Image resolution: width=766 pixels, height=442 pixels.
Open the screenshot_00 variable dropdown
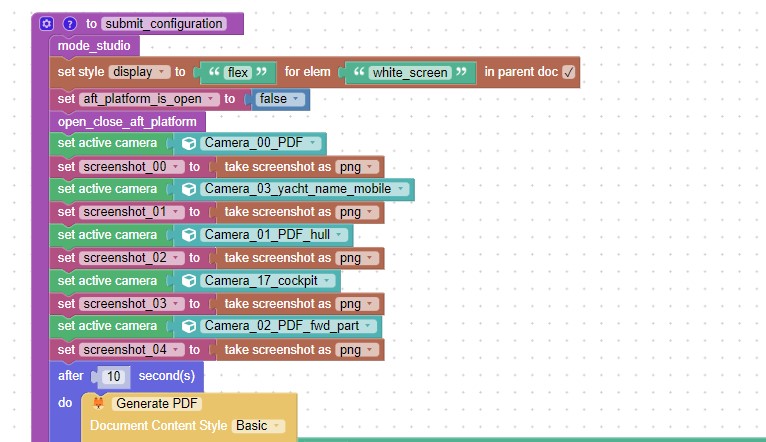131,167
